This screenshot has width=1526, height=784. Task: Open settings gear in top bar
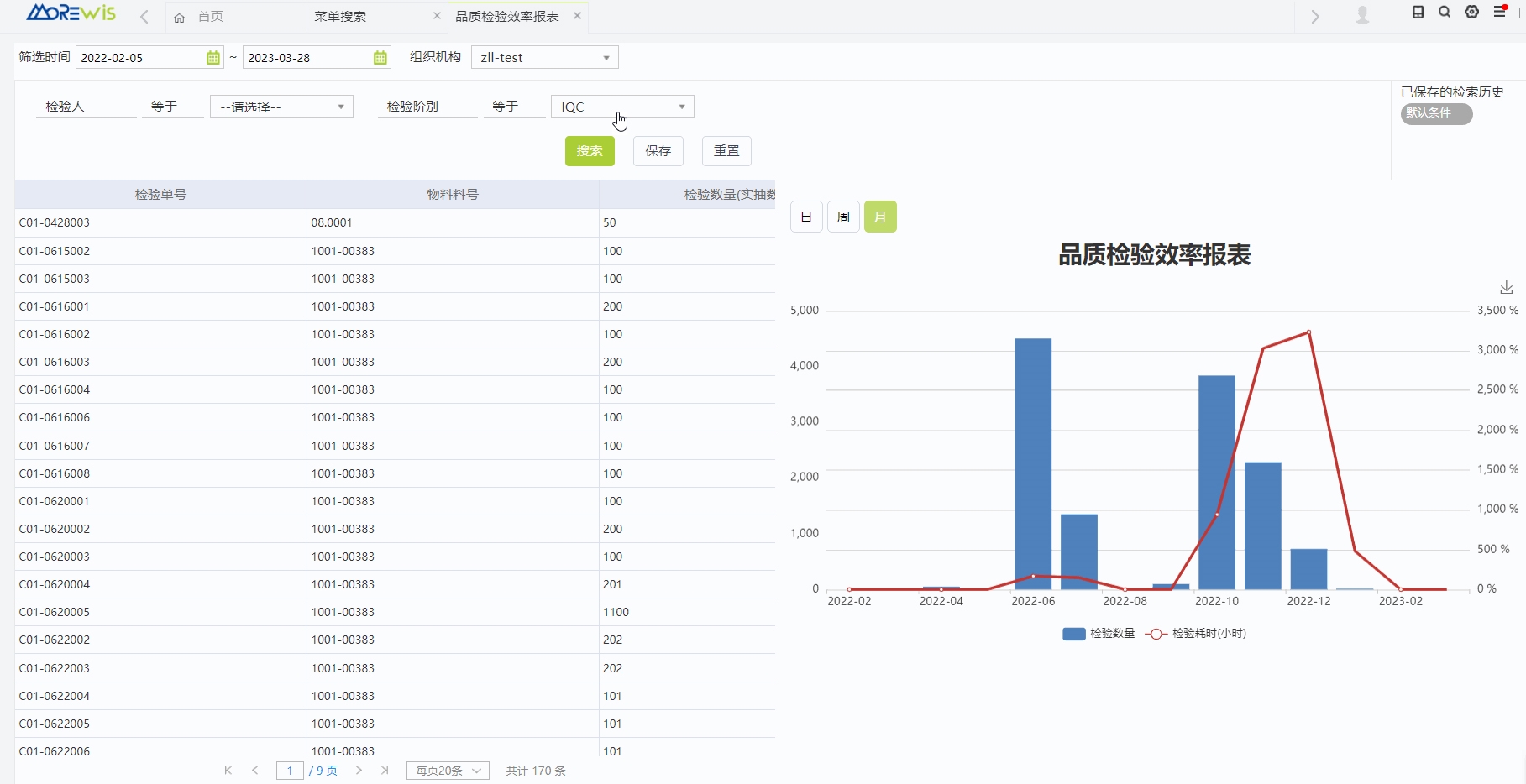coord(1471,13)
